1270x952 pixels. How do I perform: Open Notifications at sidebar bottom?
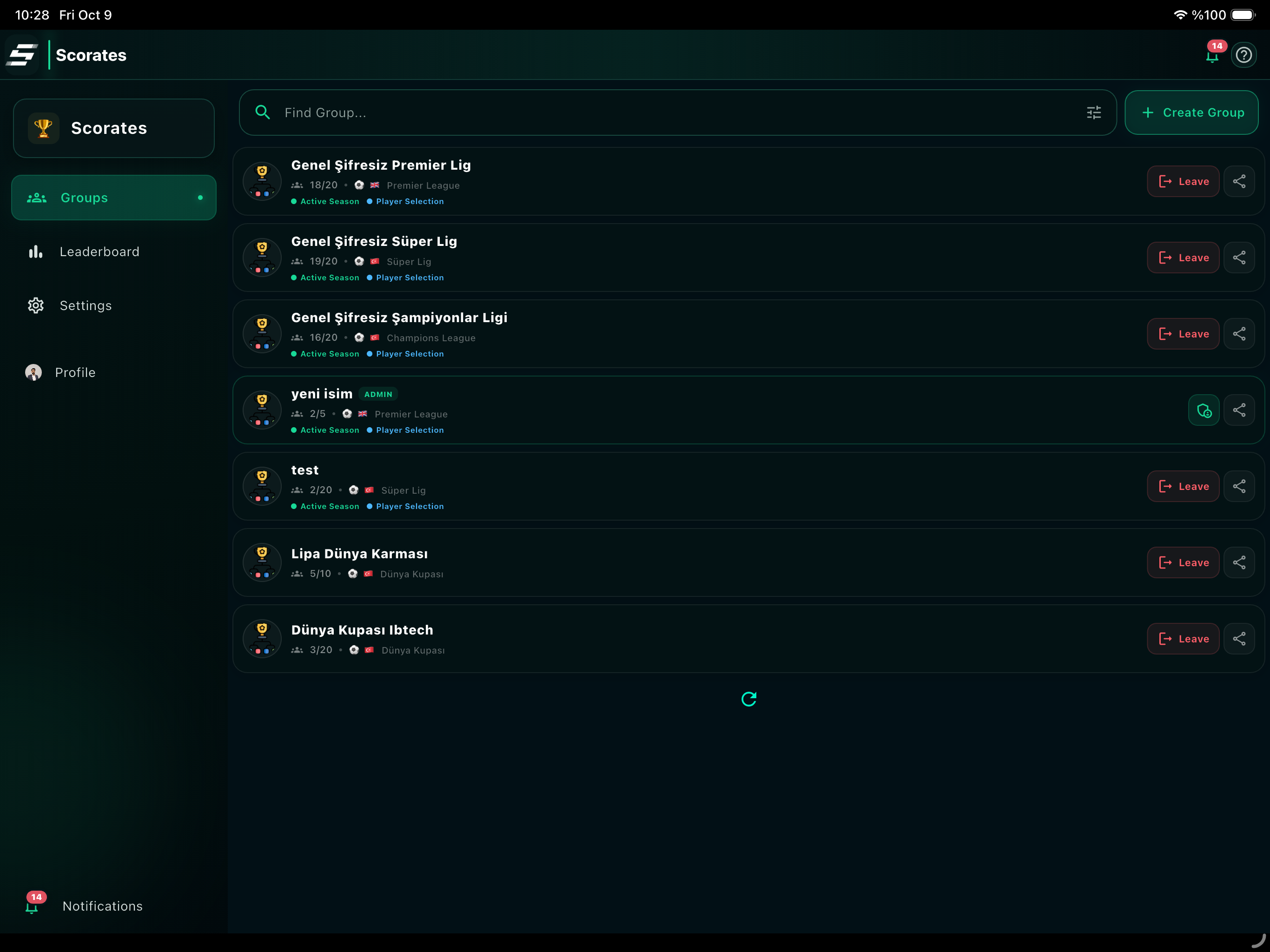(114, 906)
